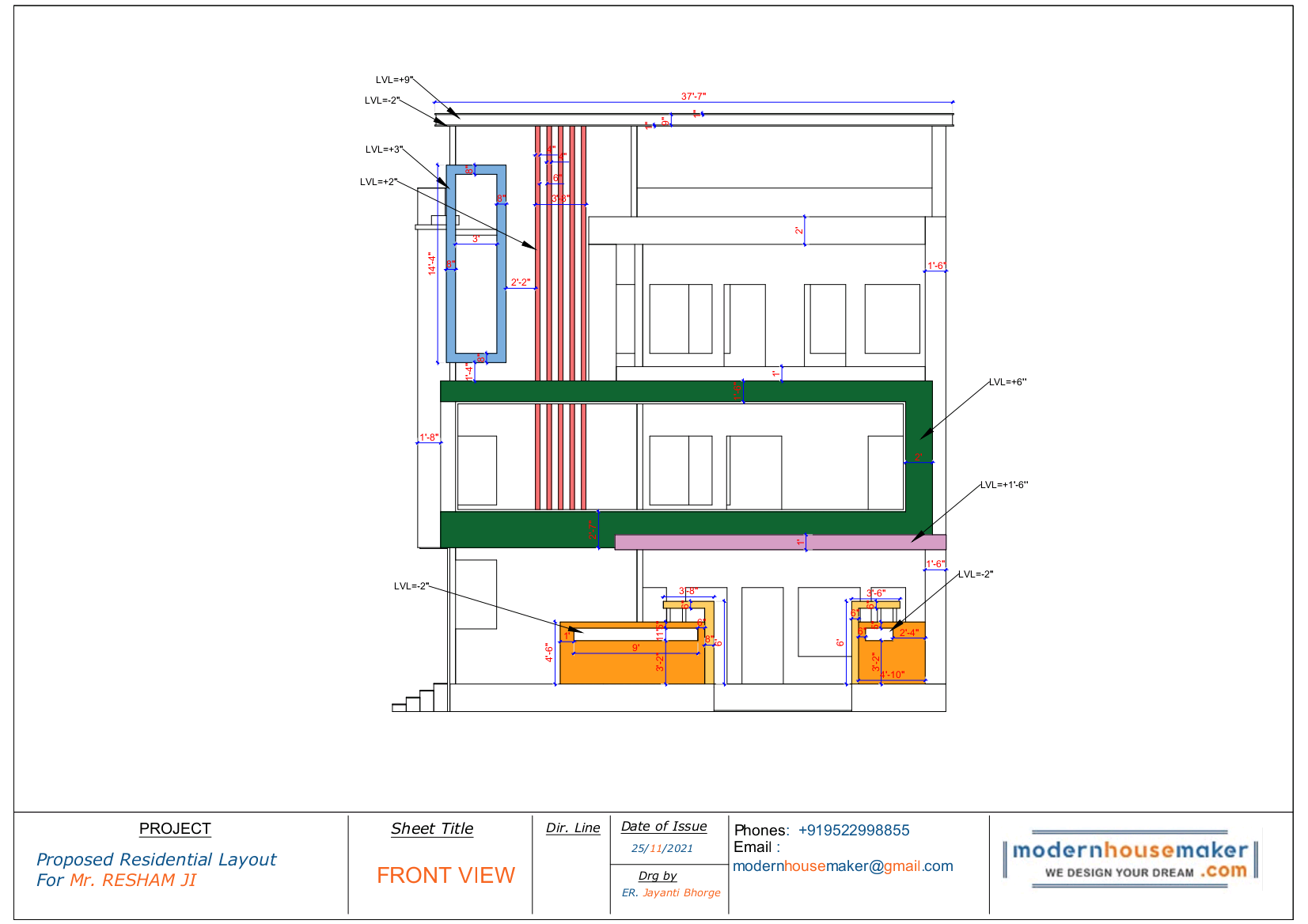
Task: Select "ER. Jayanti Bhorge" drafter name
Action: pyautogui.click(x=671, y=892)
